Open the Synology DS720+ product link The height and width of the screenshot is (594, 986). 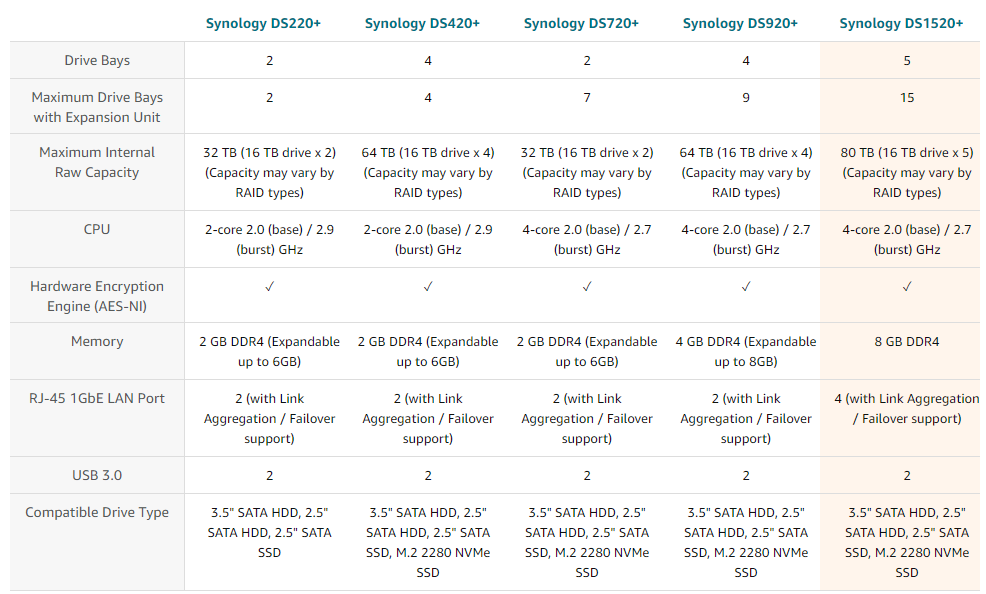(581, 23)
